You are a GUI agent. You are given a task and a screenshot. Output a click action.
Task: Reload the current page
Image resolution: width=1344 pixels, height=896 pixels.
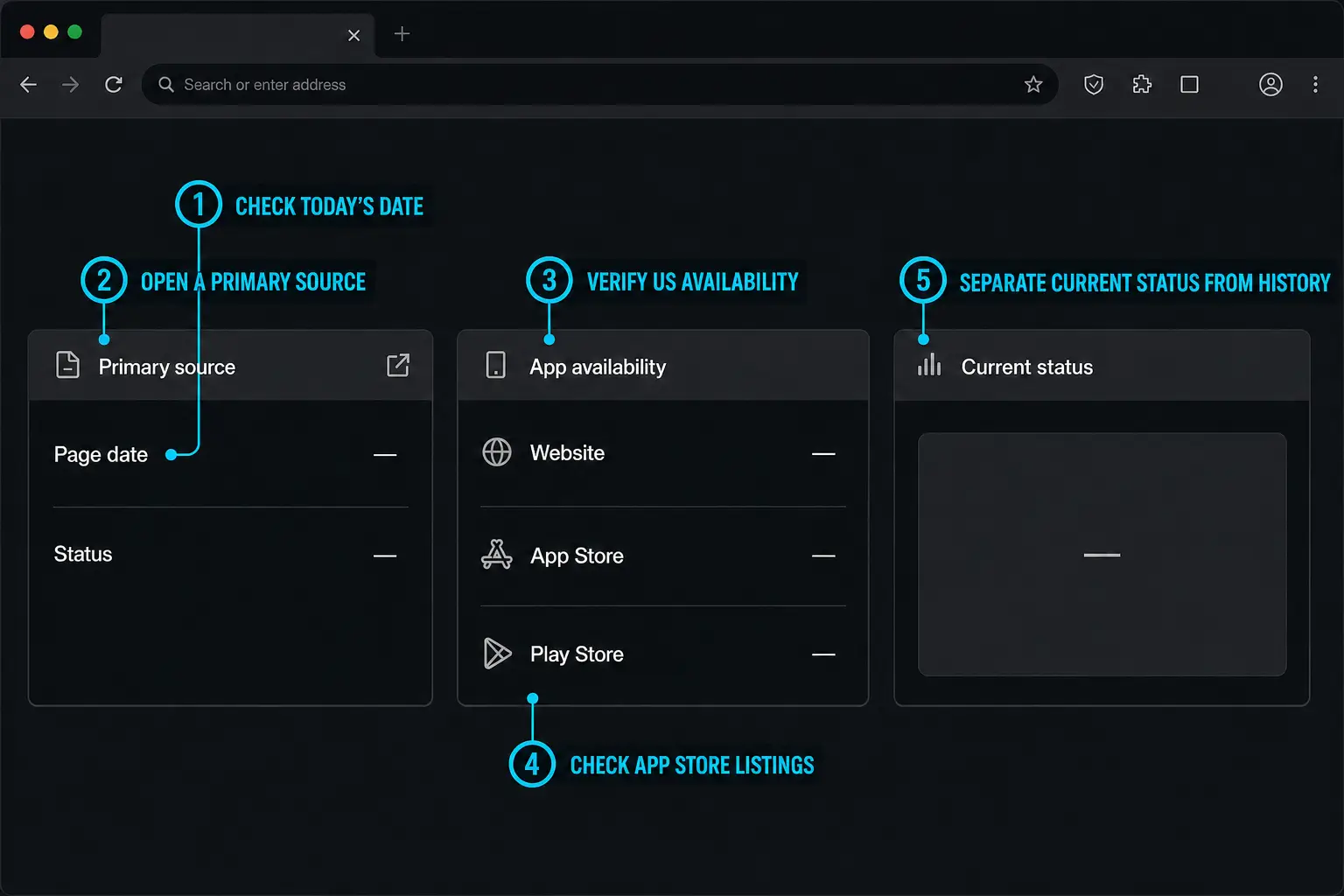coord(114,85)
